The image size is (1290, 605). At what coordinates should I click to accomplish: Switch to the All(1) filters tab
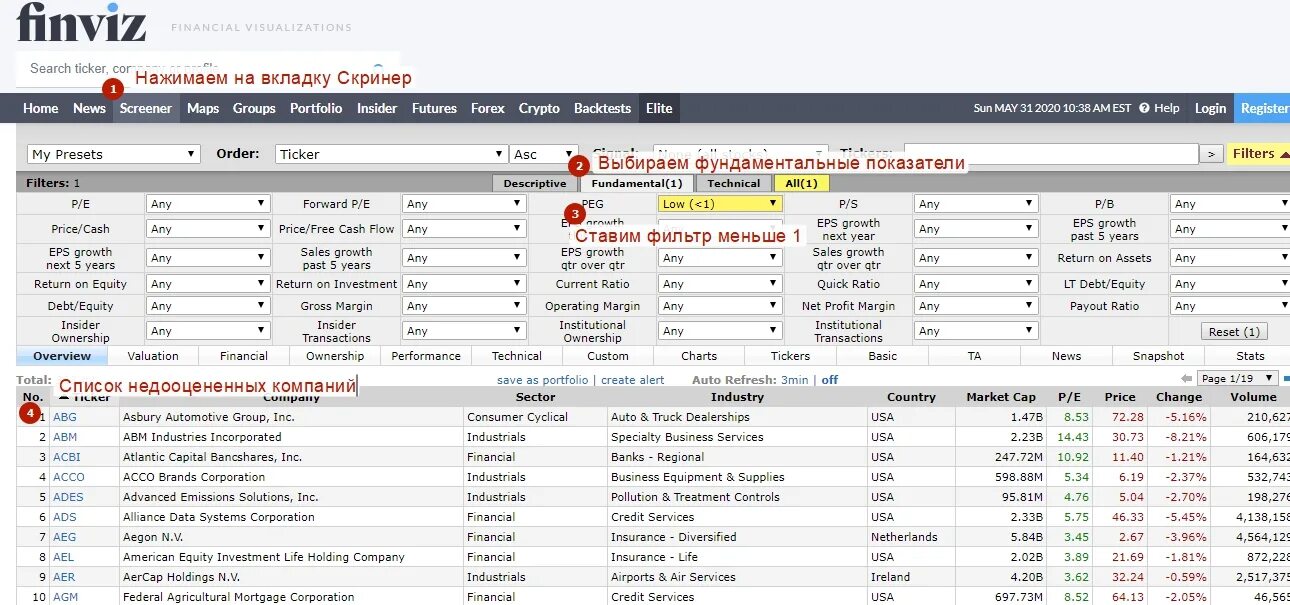click(801, 183)
